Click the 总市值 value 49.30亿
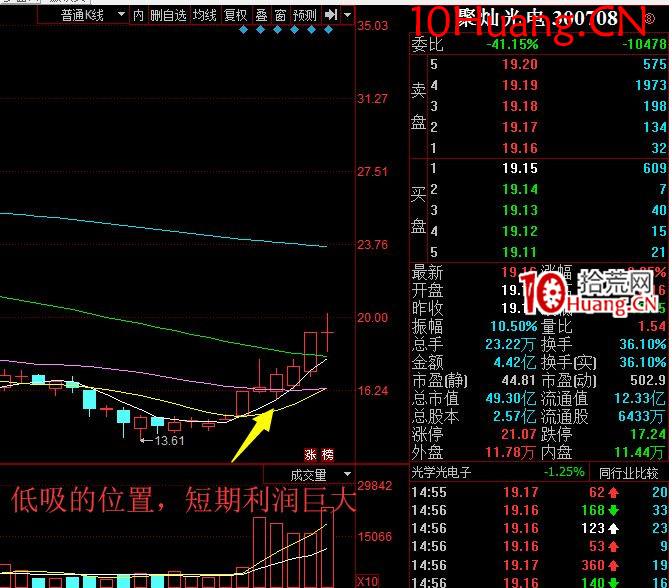The width and height of the screenshot is (669, 588). point(511,399)
